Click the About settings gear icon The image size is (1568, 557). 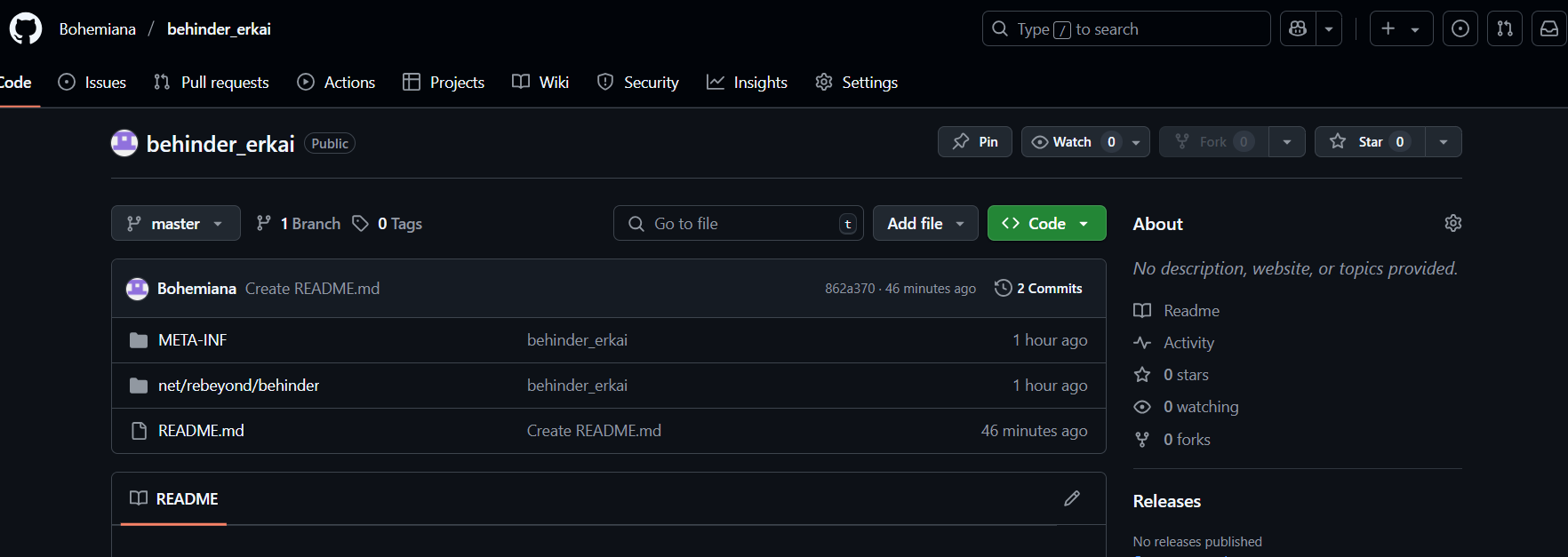1452,223
